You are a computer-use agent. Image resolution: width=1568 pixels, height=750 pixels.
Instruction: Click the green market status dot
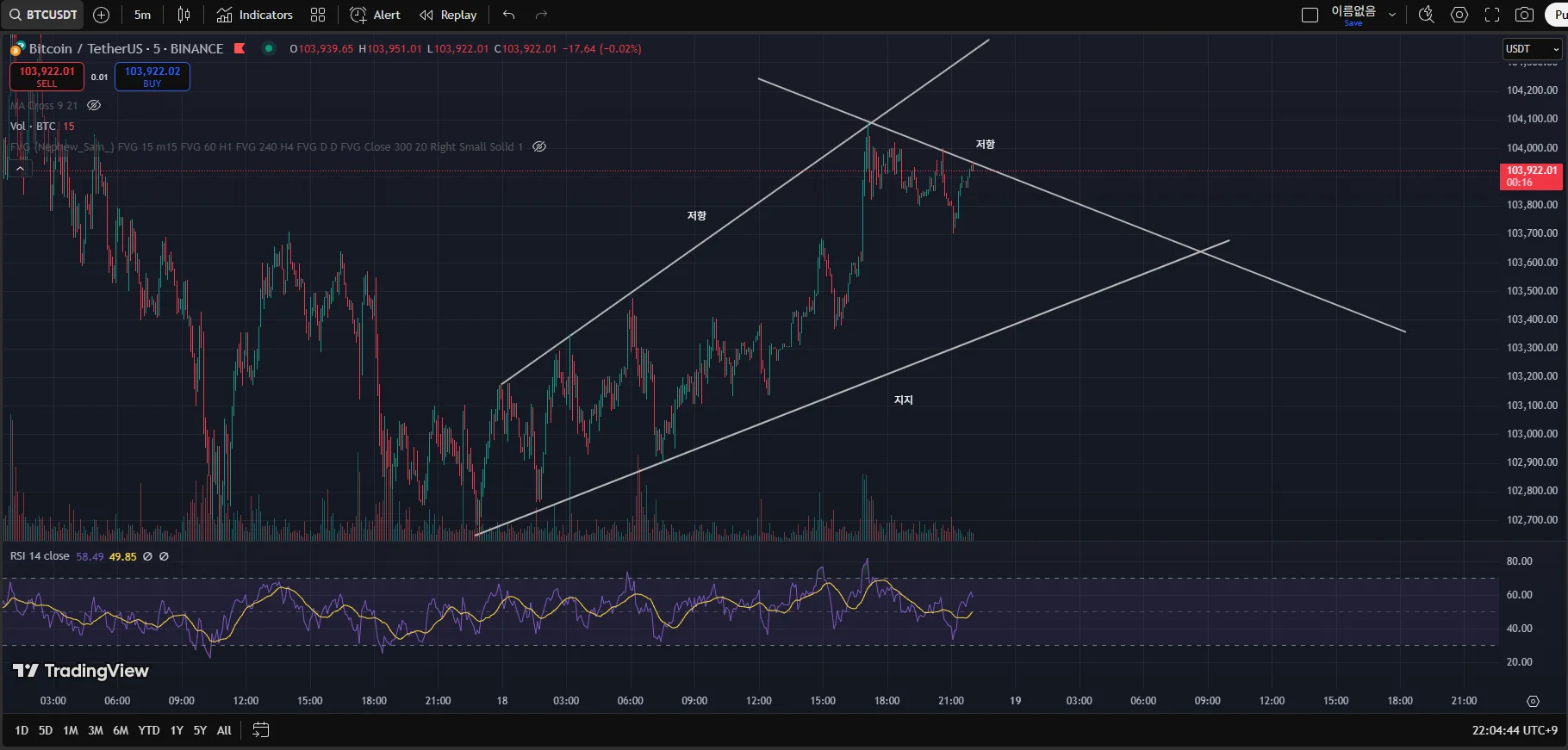269,48
